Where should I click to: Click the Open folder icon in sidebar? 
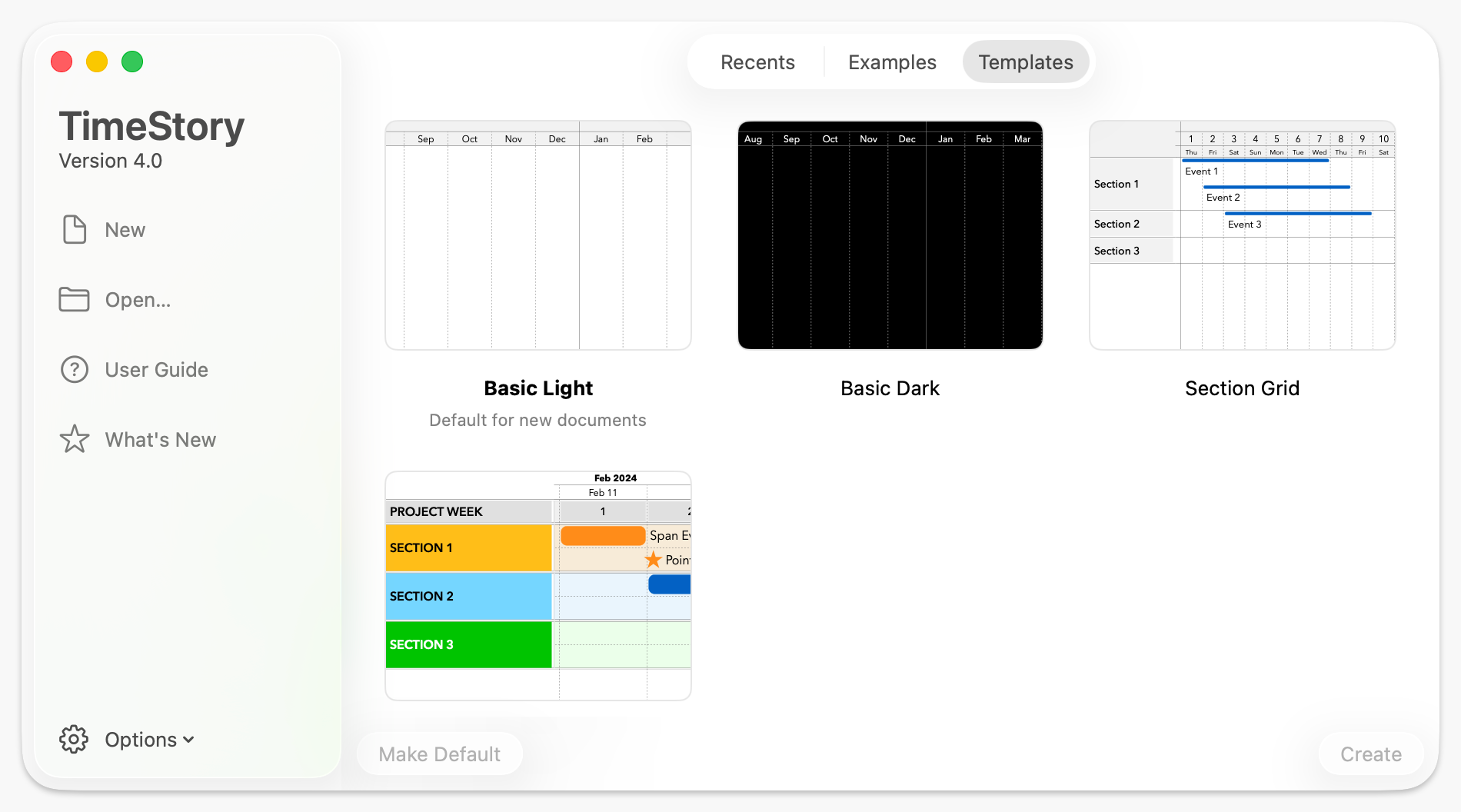[74, 299]
